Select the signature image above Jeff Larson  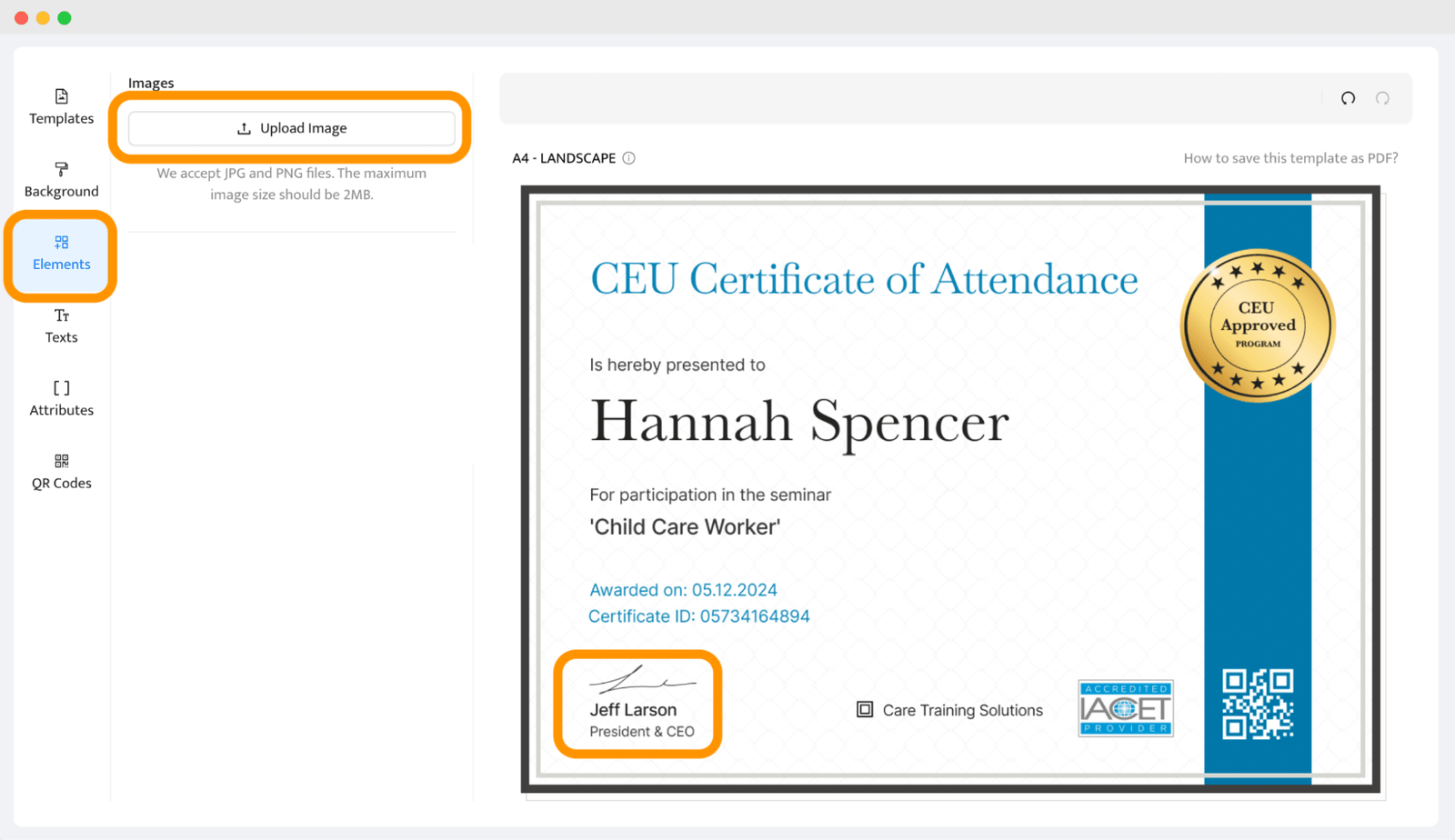(641, 679)
